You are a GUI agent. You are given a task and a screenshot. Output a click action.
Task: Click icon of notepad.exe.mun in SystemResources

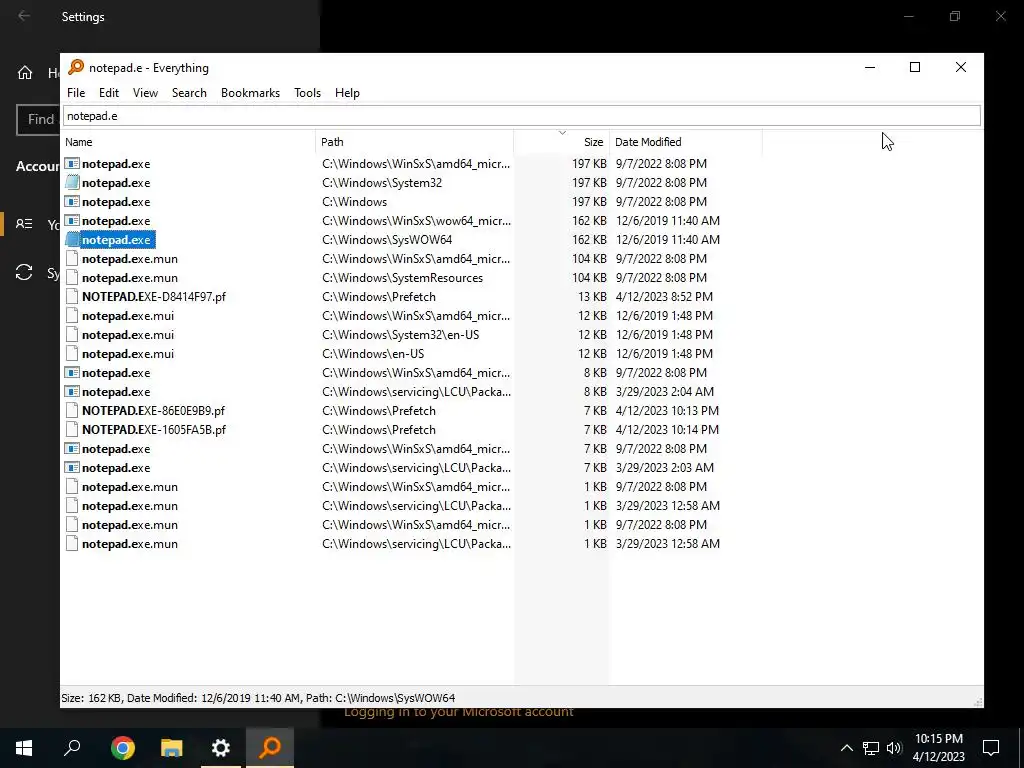[x=72, y=278]
